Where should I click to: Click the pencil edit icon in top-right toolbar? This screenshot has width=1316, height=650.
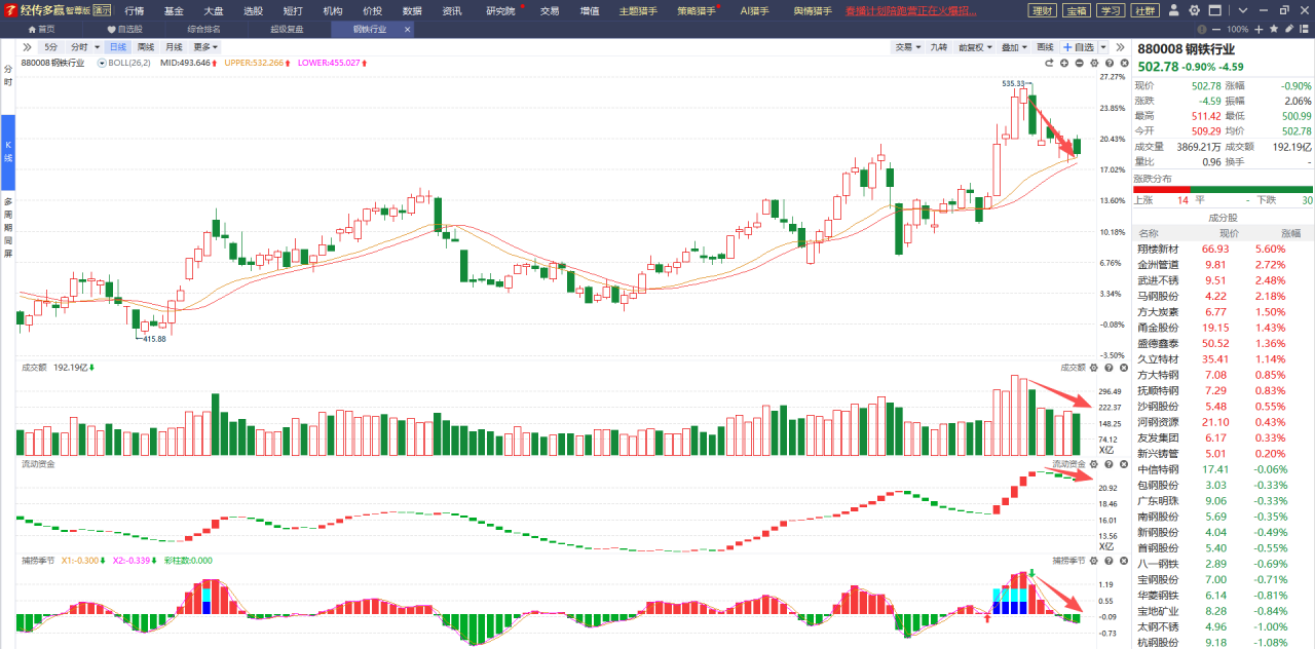pos(1289,29)
